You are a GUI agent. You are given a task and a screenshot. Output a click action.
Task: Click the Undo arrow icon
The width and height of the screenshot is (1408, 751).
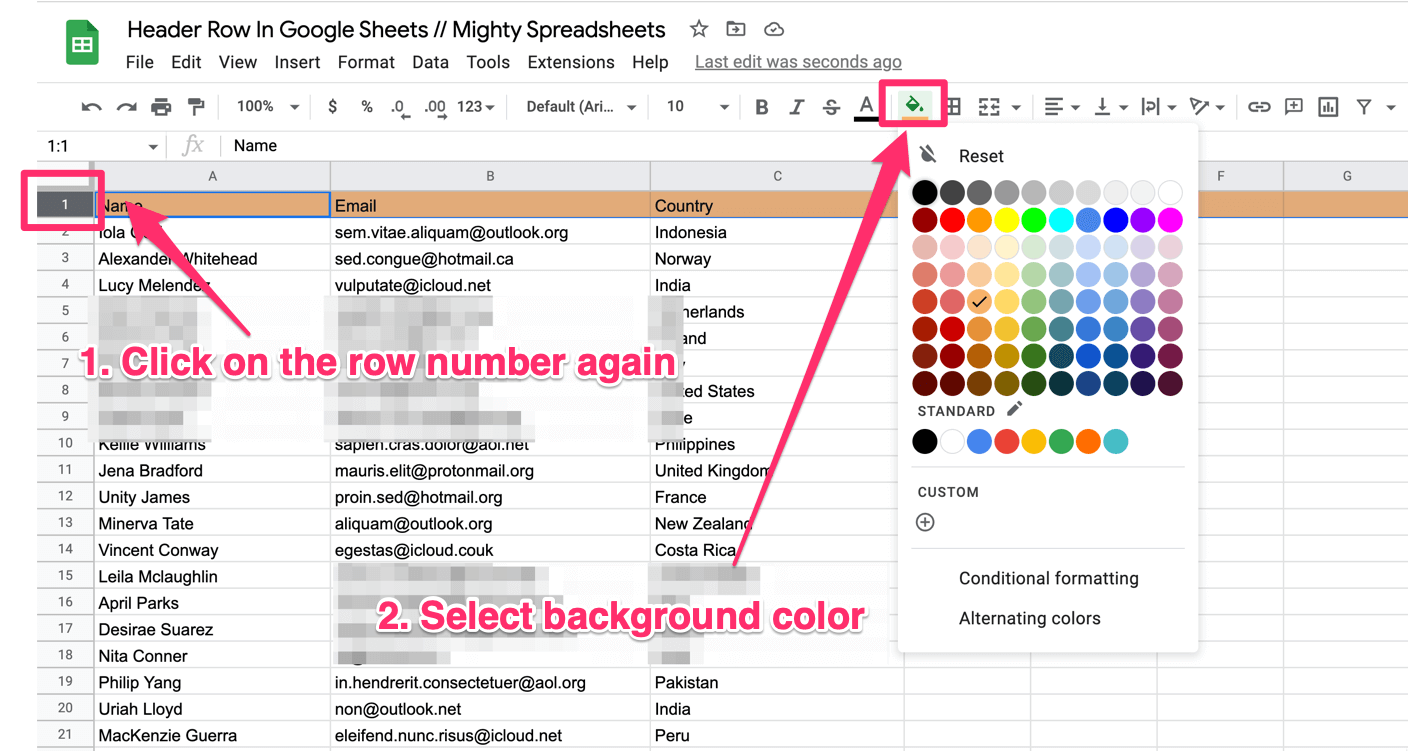pos(92,107)
